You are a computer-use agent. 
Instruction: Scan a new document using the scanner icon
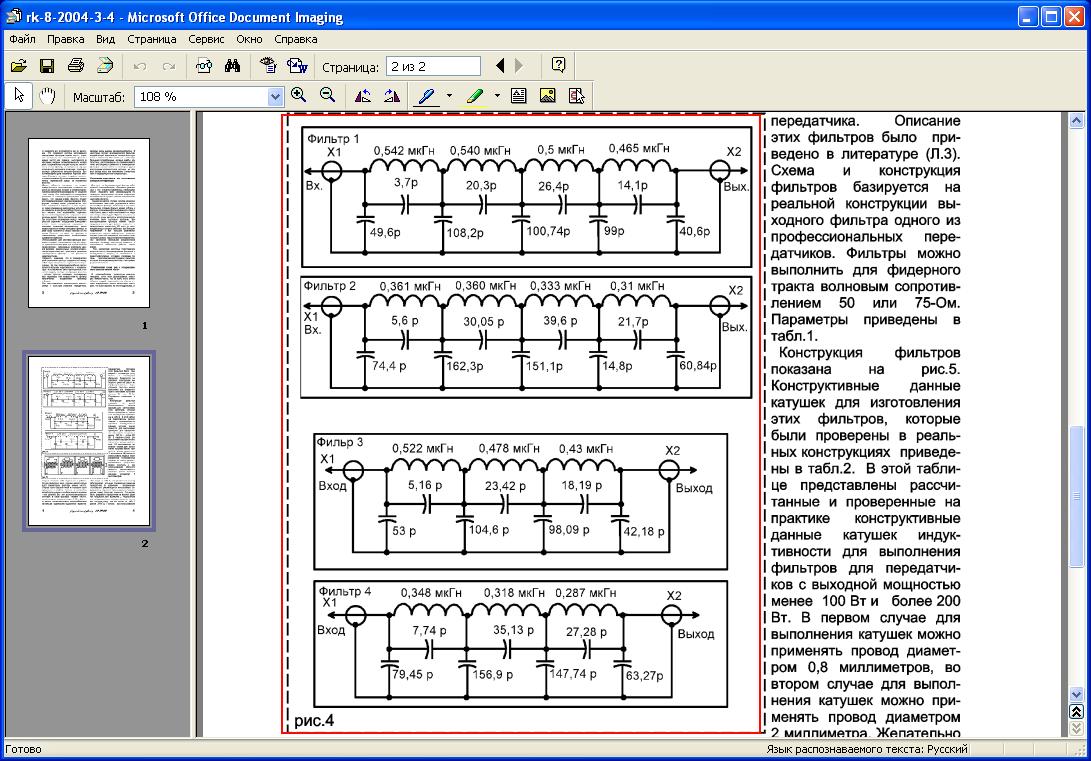[x=105, y=66]
